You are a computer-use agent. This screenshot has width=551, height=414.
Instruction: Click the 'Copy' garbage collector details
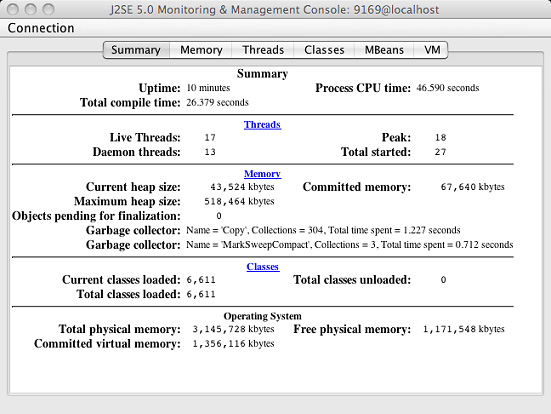[x=323, y=230]
